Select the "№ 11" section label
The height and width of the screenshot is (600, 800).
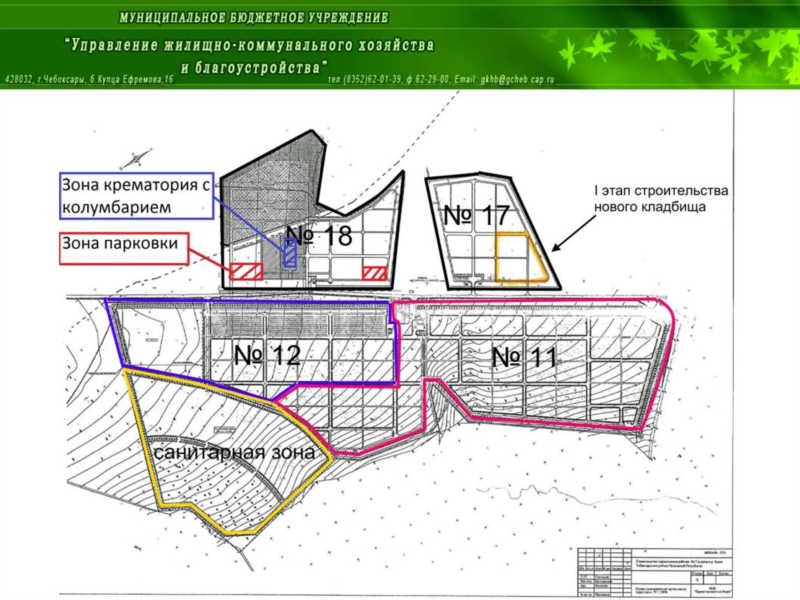click(x=523, y=355)
